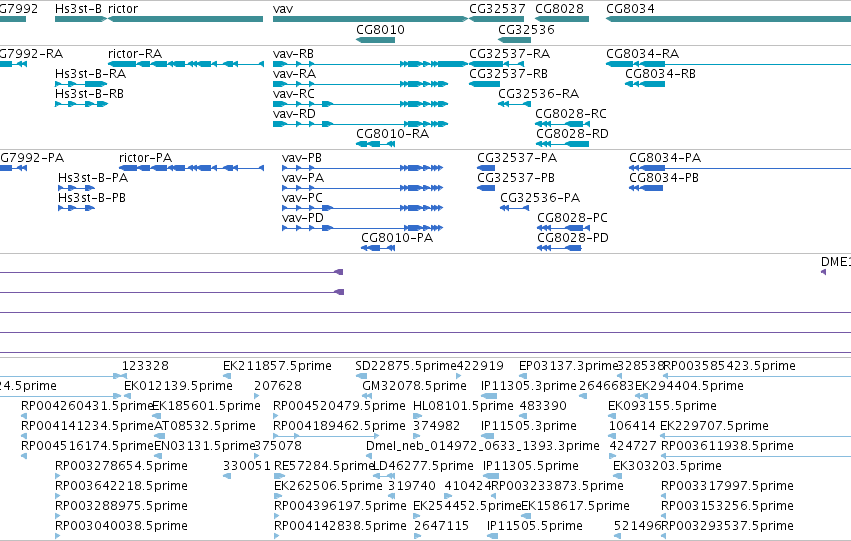Image resolution: width=851 pixels, height=541 pixels.
Task: Select the EK185601.5prime EST label
Action: click(206, 406)
